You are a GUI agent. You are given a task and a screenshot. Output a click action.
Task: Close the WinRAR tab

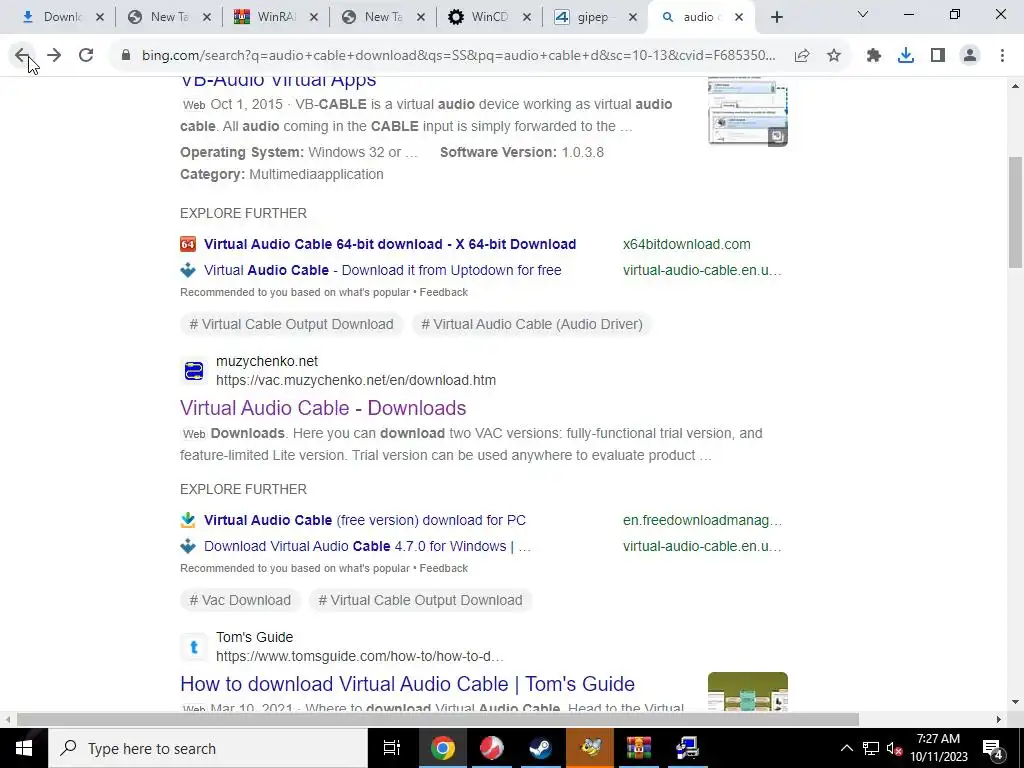(313, 18)
